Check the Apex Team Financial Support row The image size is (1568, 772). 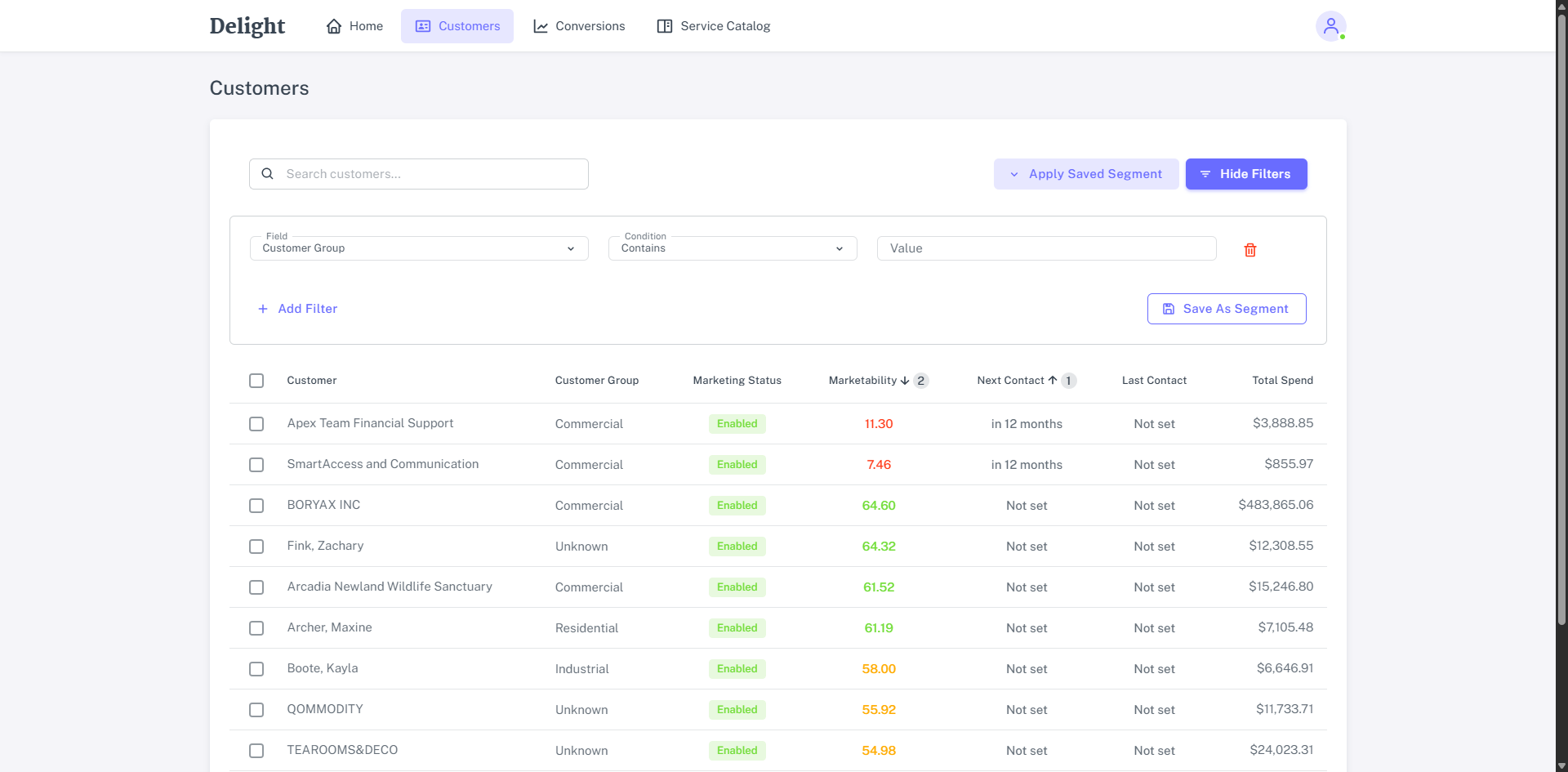pos(256,424)
